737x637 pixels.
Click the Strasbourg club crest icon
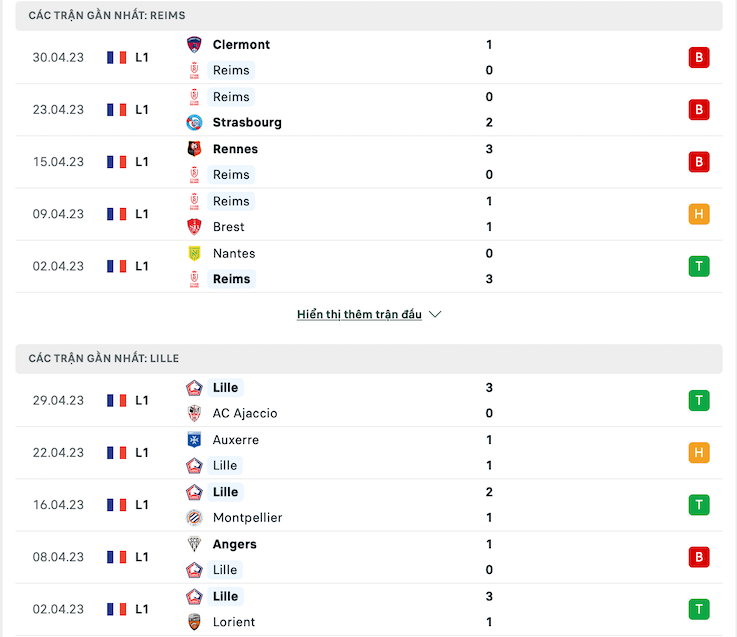(194, 122)
